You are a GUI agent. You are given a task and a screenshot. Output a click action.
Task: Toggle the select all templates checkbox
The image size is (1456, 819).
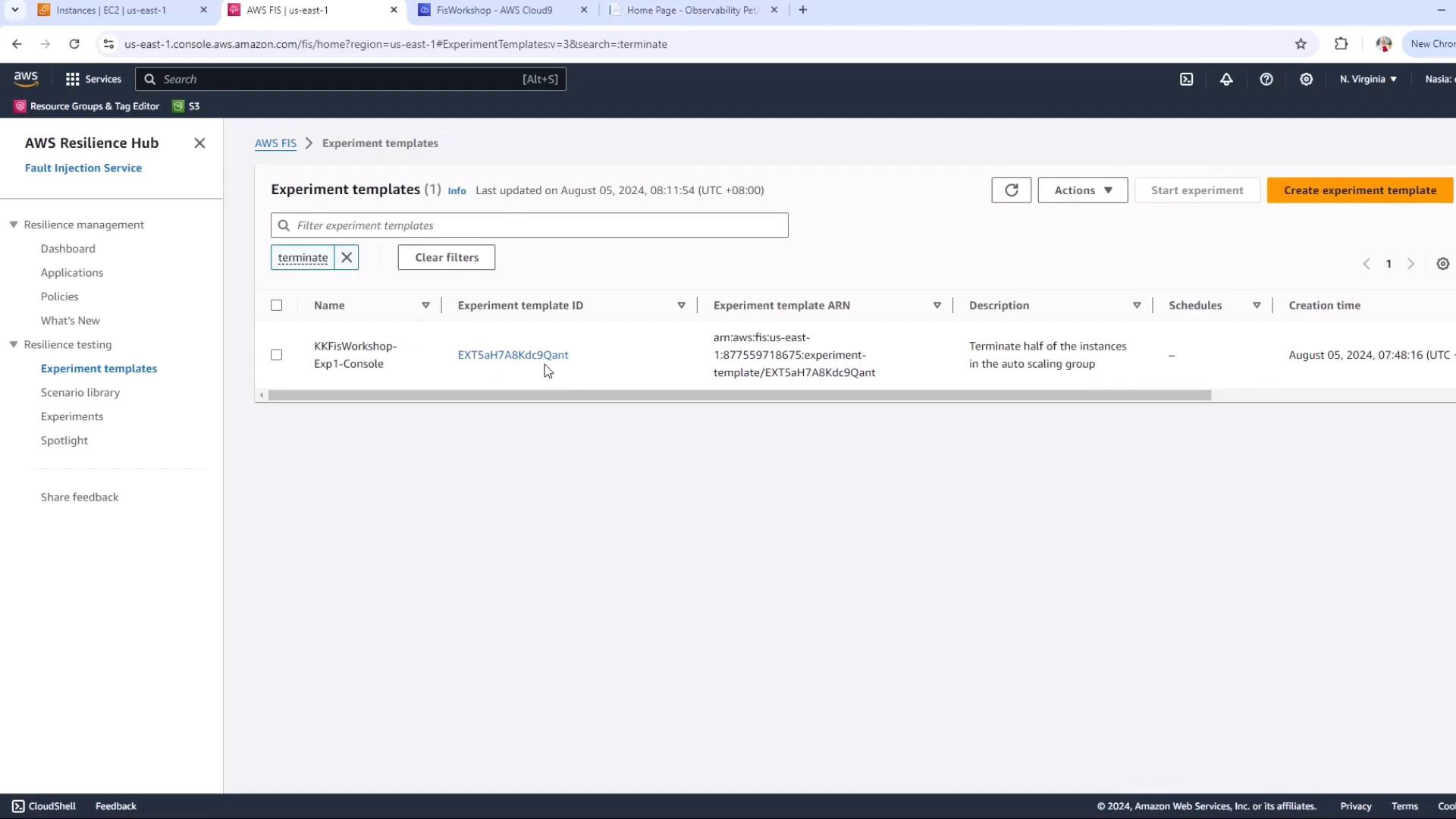tap(277, 306)
